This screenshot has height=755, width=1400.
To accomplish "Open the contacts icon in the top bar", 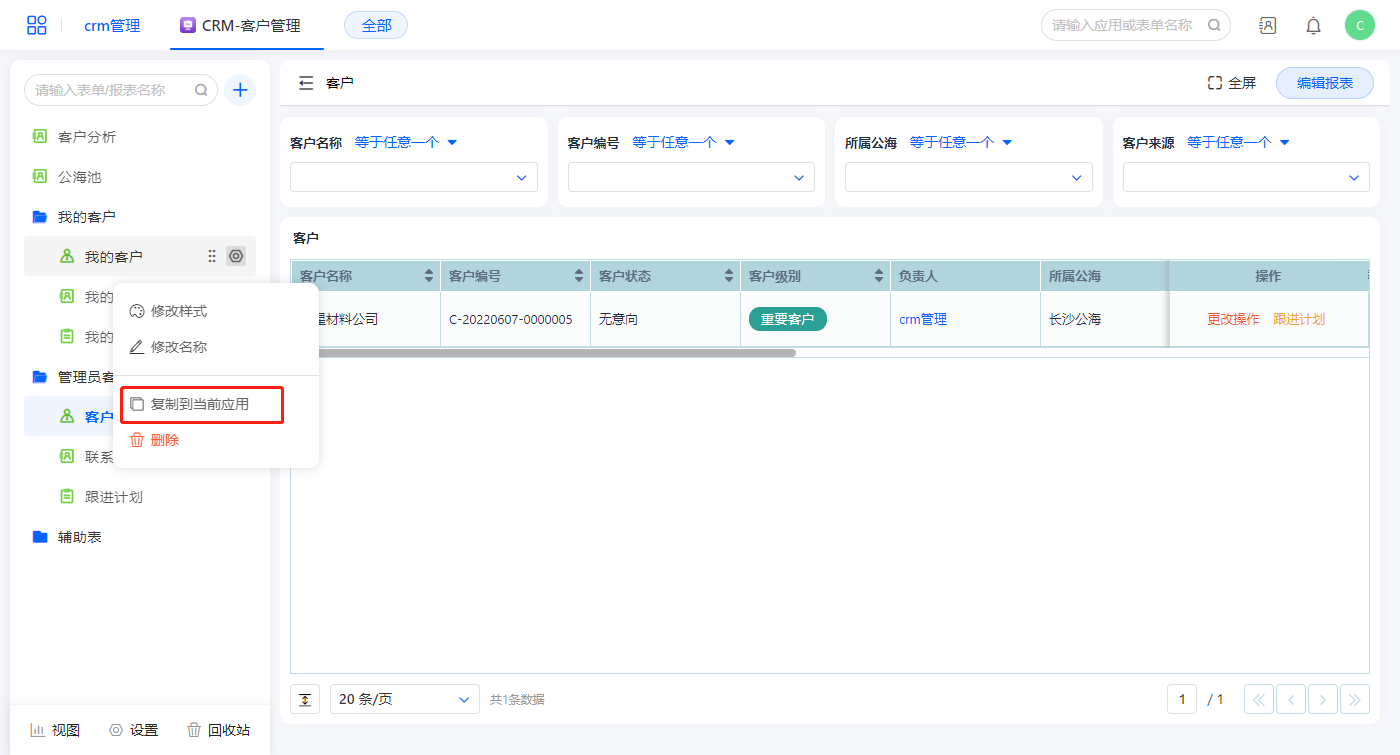I will (x=1267, y=26).
